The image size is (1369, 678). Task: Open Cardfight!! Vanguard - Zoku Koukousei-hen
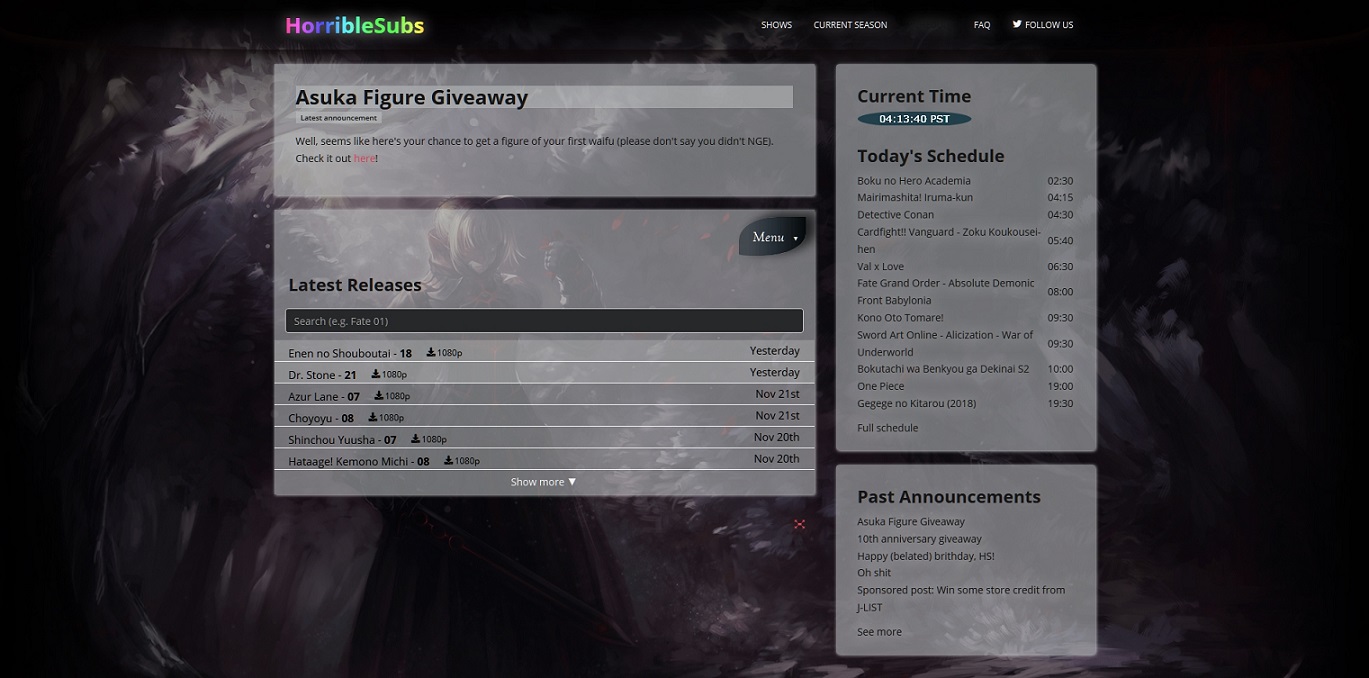click(949, 240)
